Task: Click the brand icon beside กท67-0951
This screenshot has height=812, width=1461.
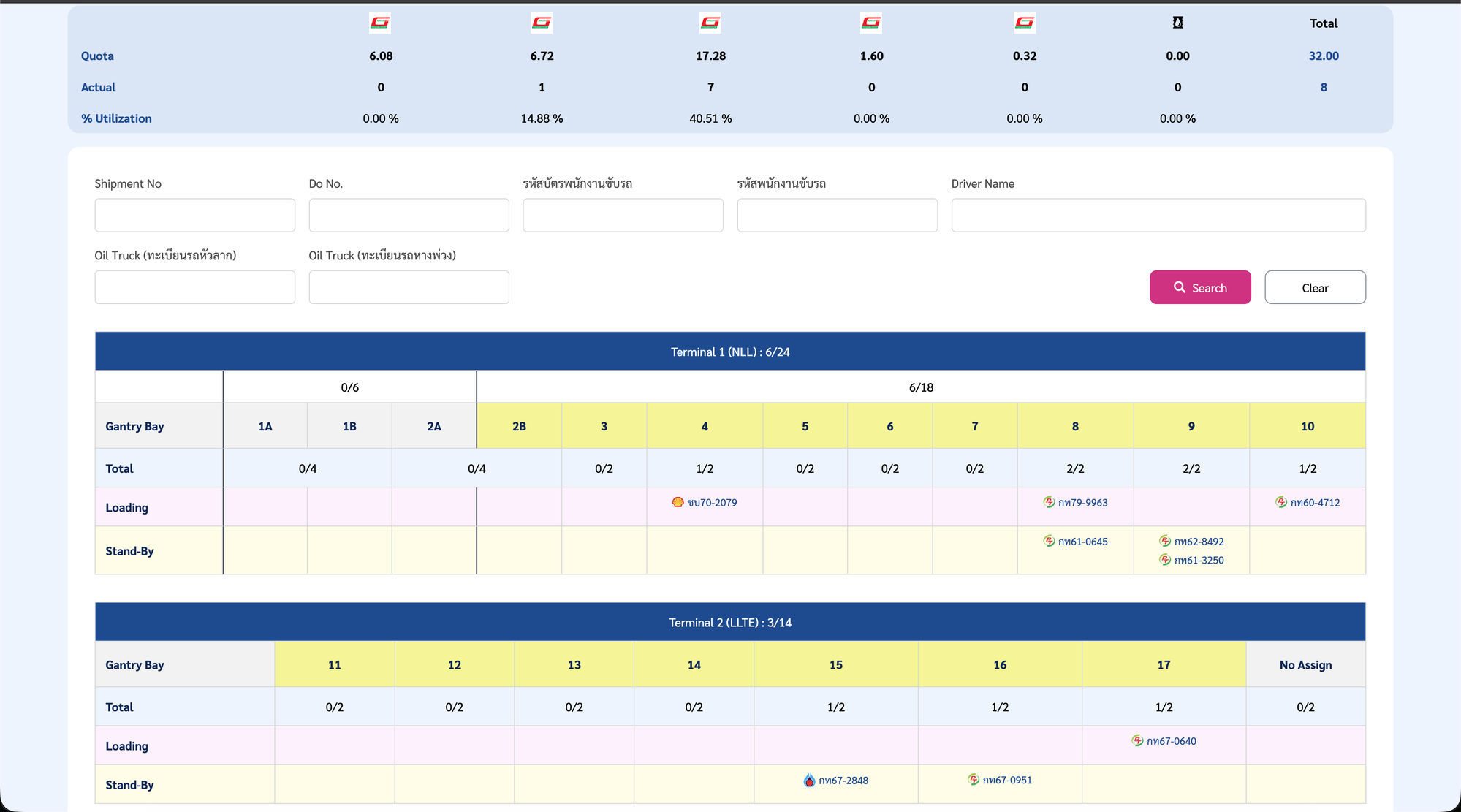Action: coord(974,780)
